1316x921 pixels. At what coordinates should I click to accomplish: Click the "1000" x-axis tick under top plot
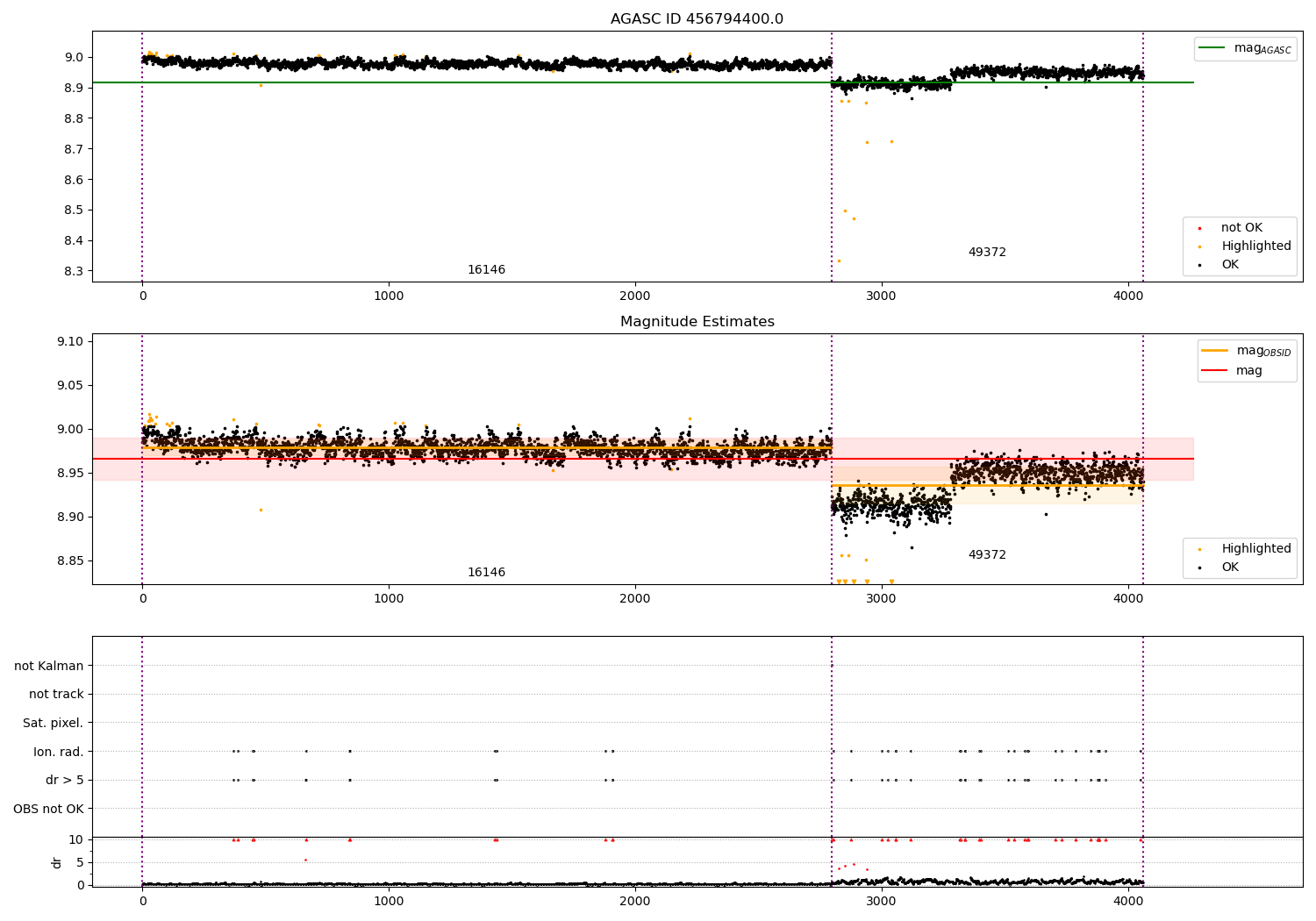[389, 296]
